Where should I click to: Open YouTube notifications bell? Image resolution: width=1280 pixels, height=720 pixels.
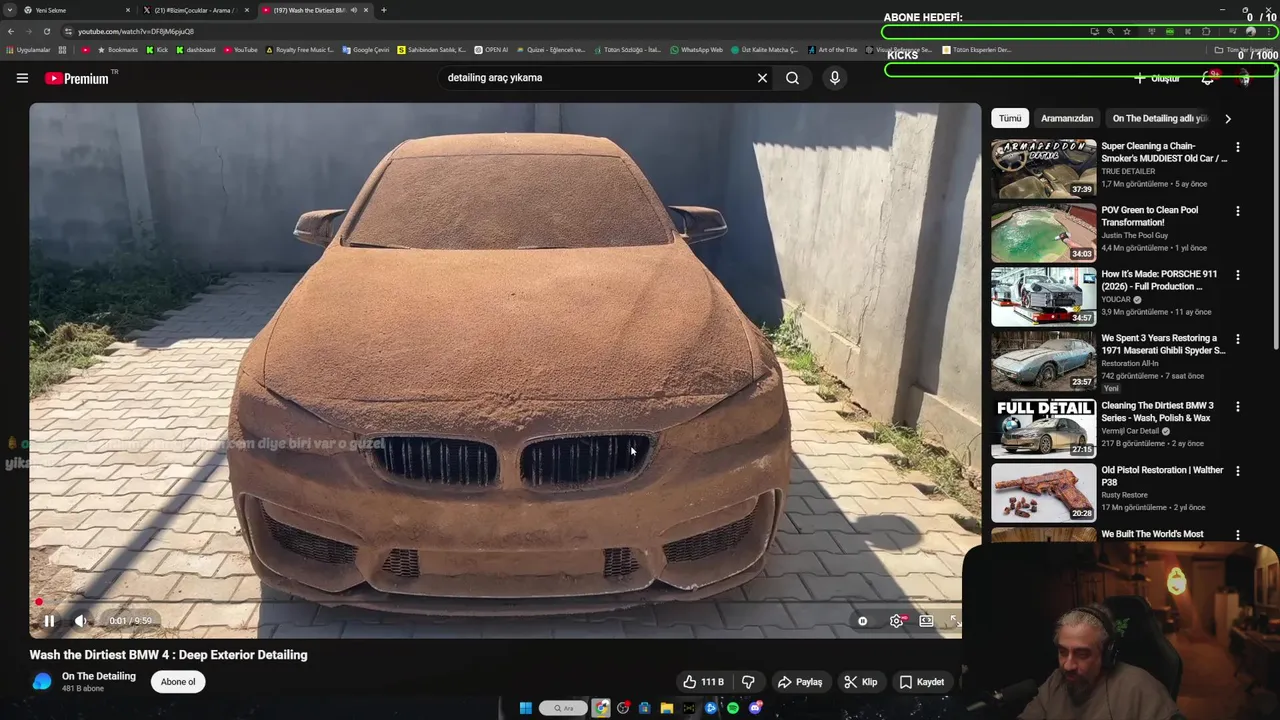coord(1208,78)
